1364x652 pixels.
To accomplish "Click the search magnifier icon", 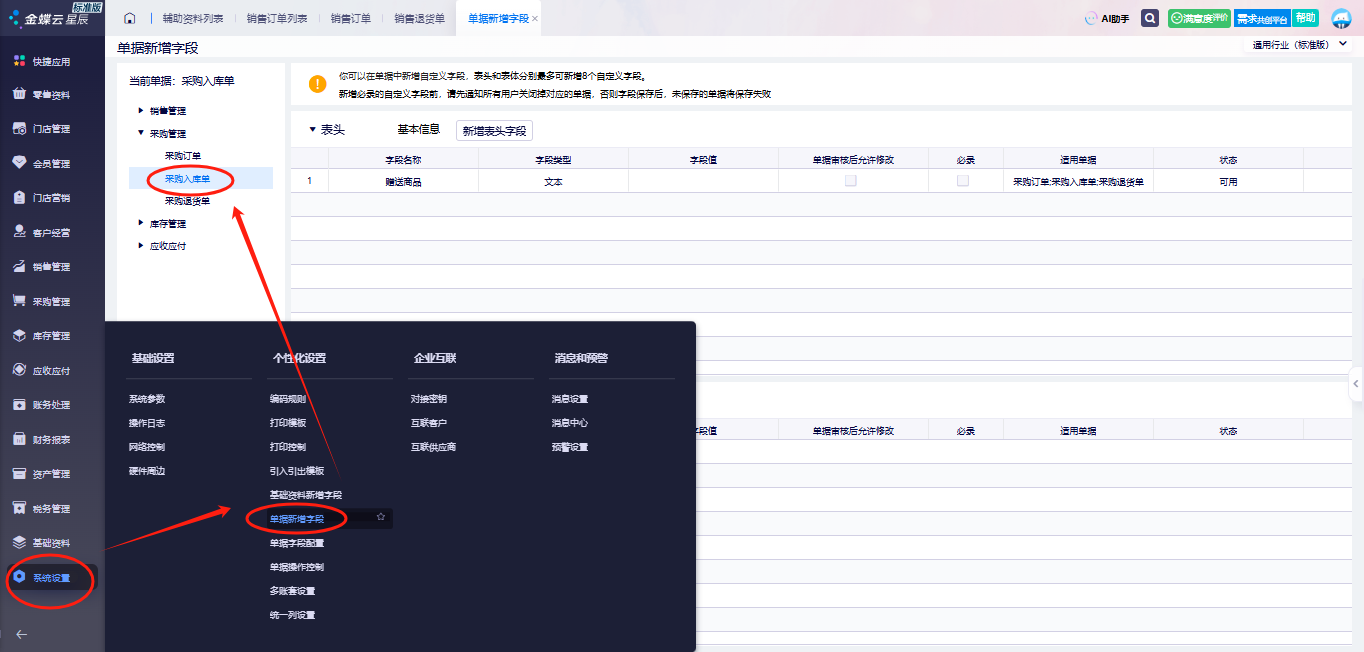I will pos(1150,18).
